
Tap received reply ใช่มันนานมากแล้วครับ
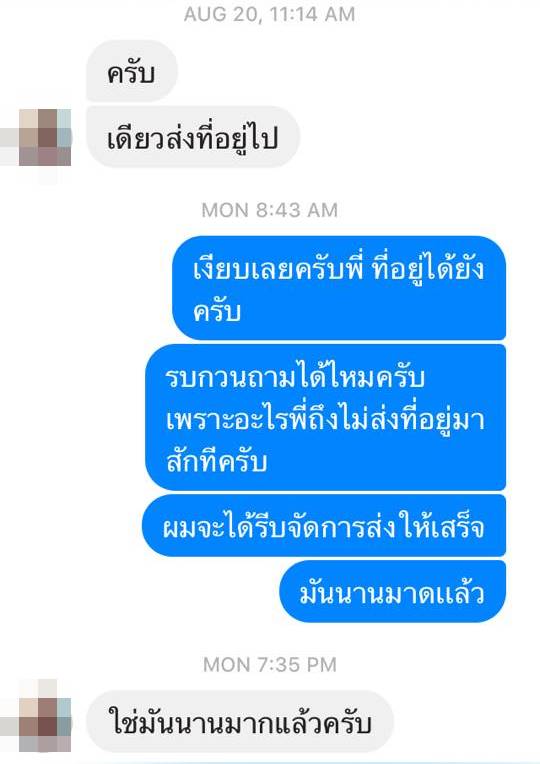240,722
